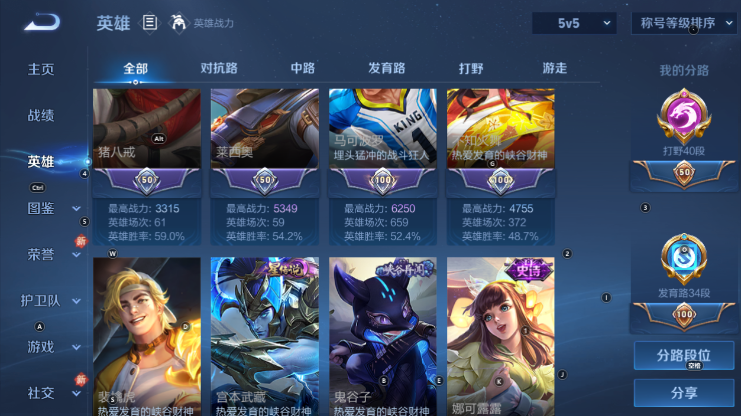The width and height of the screenshot is (741, 416).
Task: Click the 分路段位 button
Action: 684,355
